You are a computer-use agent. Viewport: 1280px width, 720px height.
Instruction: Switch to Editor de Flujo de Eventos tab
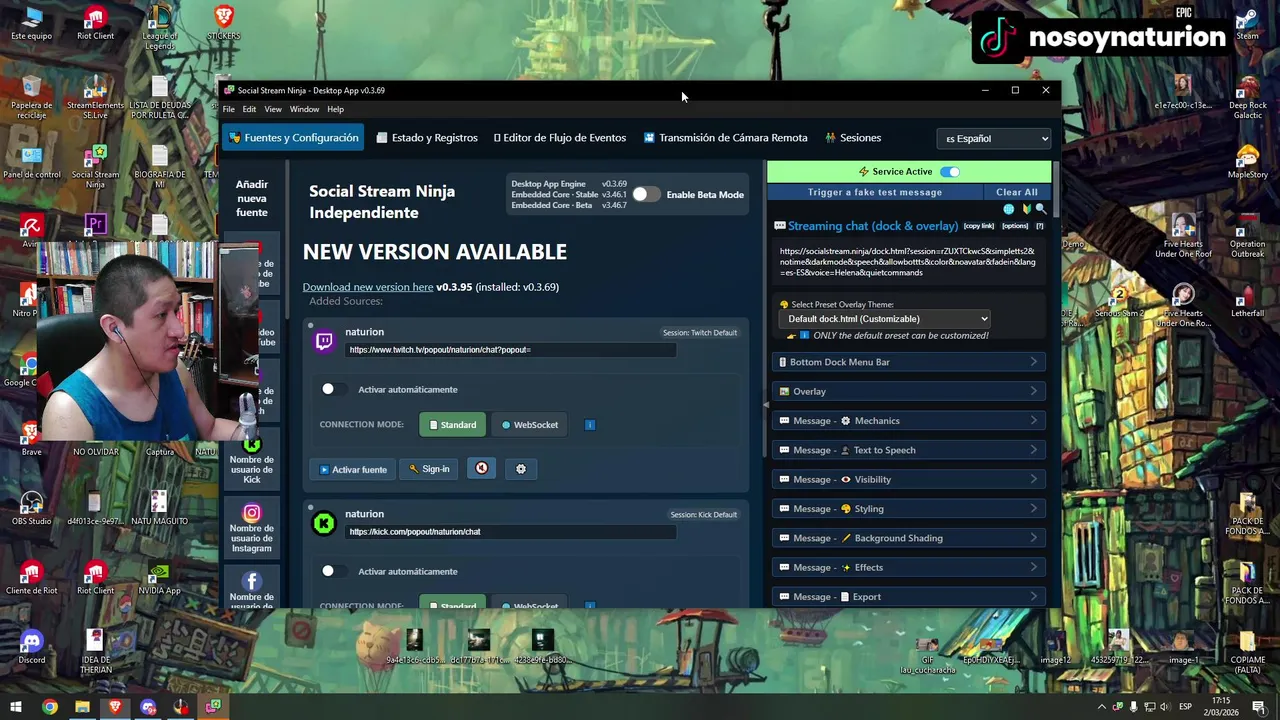(560, 138)
